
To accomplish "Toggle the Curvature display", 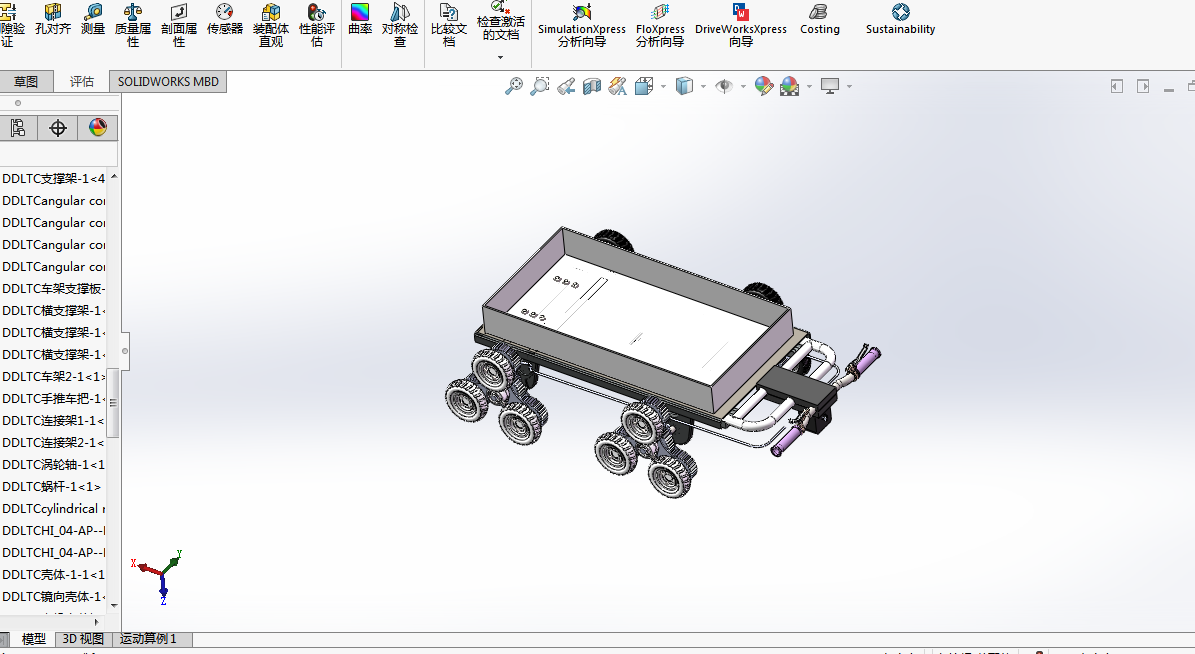I will tap(360, 20).
